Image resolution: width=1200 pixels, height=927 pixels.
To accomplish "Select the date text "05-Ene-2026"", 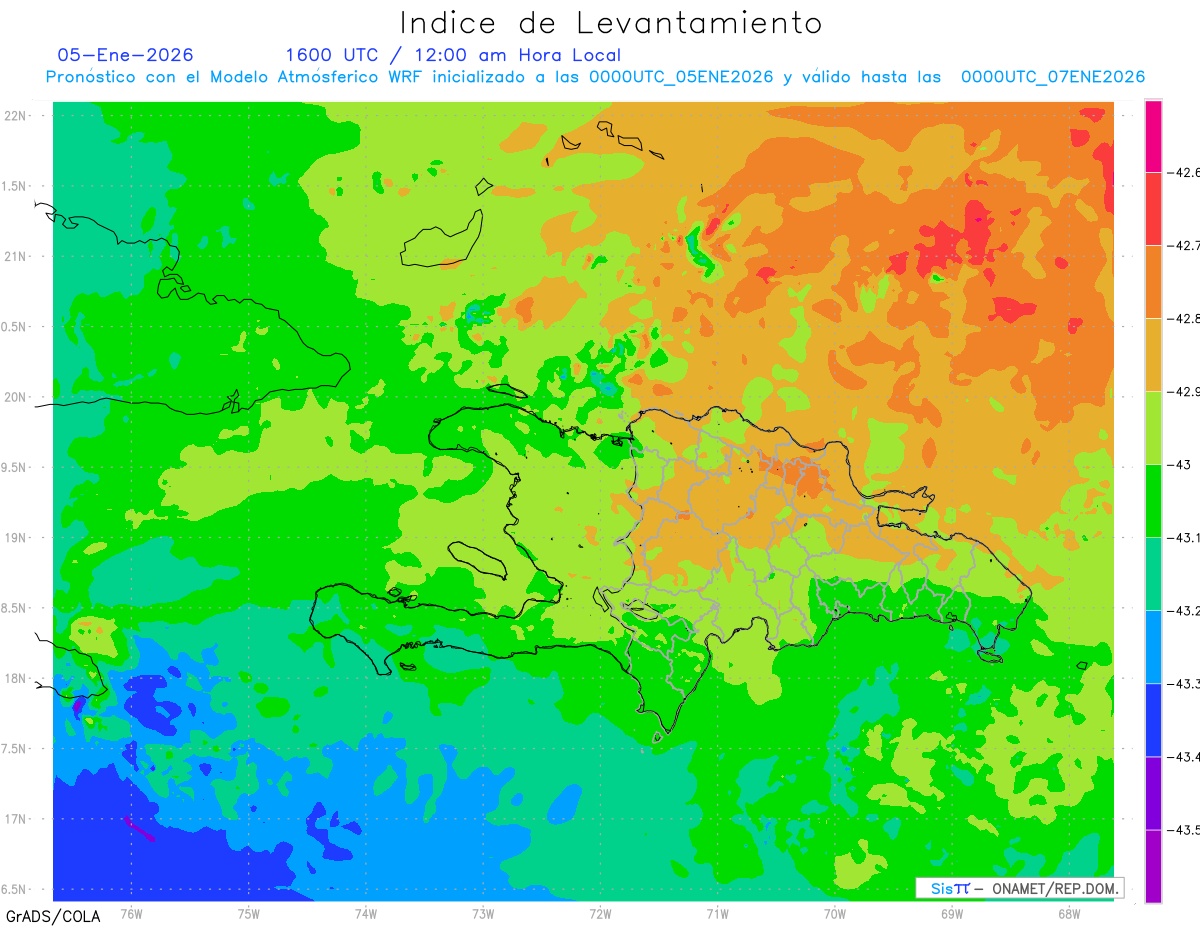I will pos(125,55).
